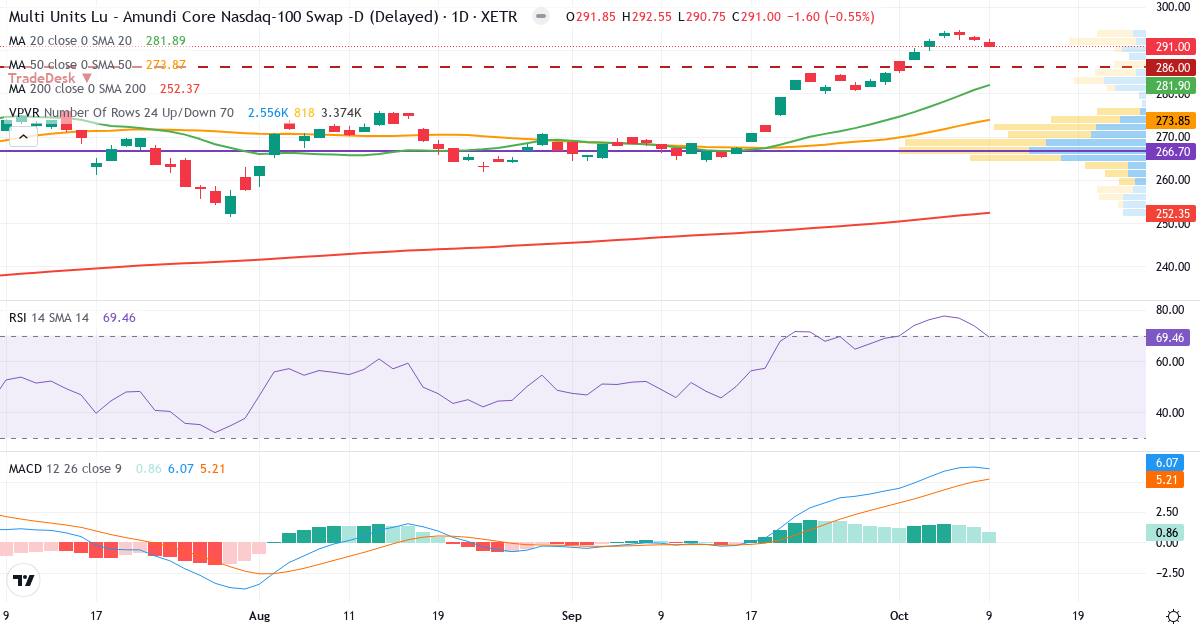Screen dimensions: 1200x630
Task: Click the 80.00 RSI scale label
Action: point(1171,310)
